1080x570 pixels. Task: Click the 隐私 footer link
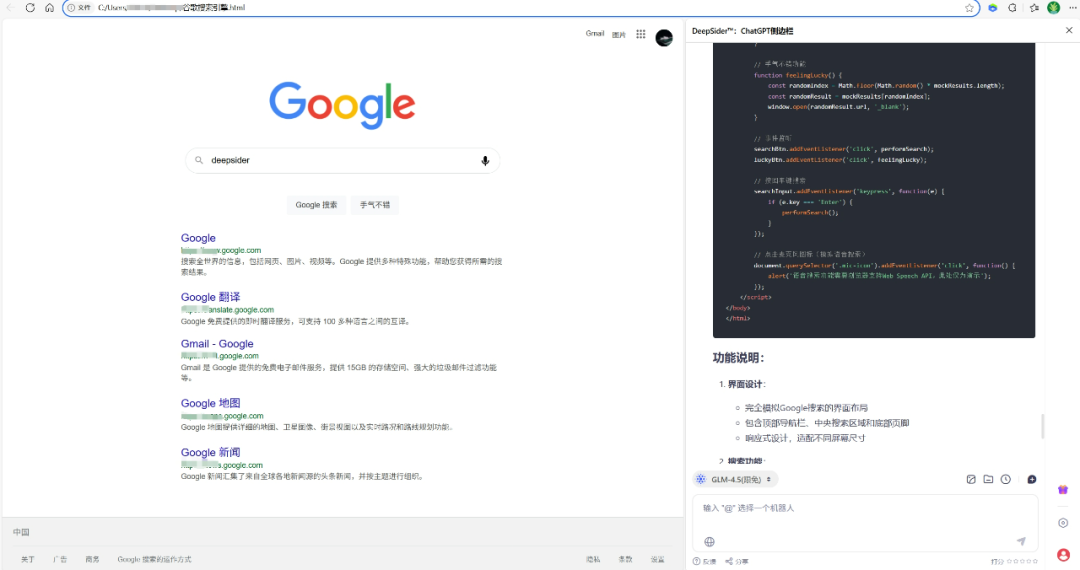[593, 560]
